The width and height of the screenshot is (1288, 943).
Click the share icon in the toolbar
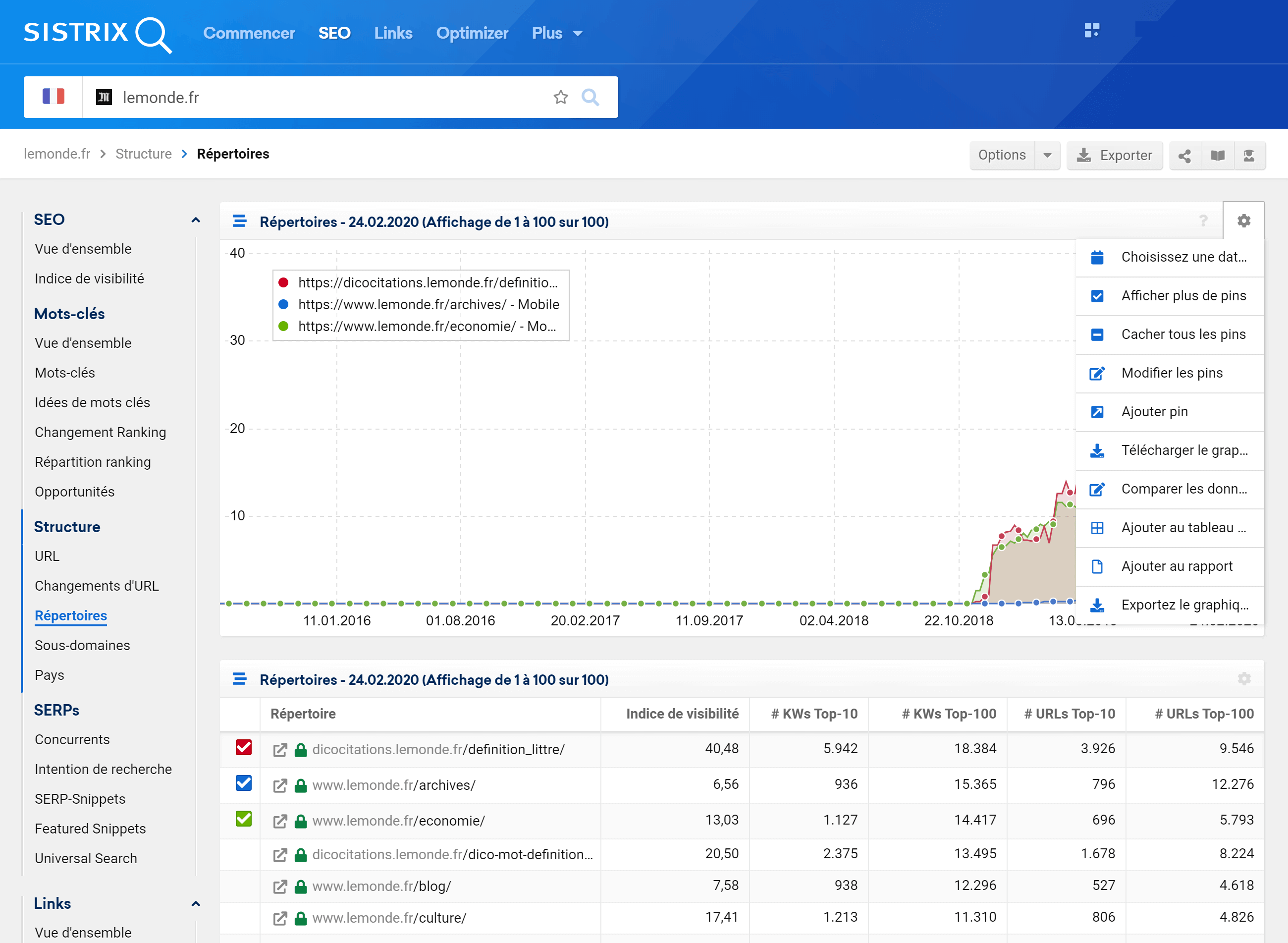click(1184, 155)
